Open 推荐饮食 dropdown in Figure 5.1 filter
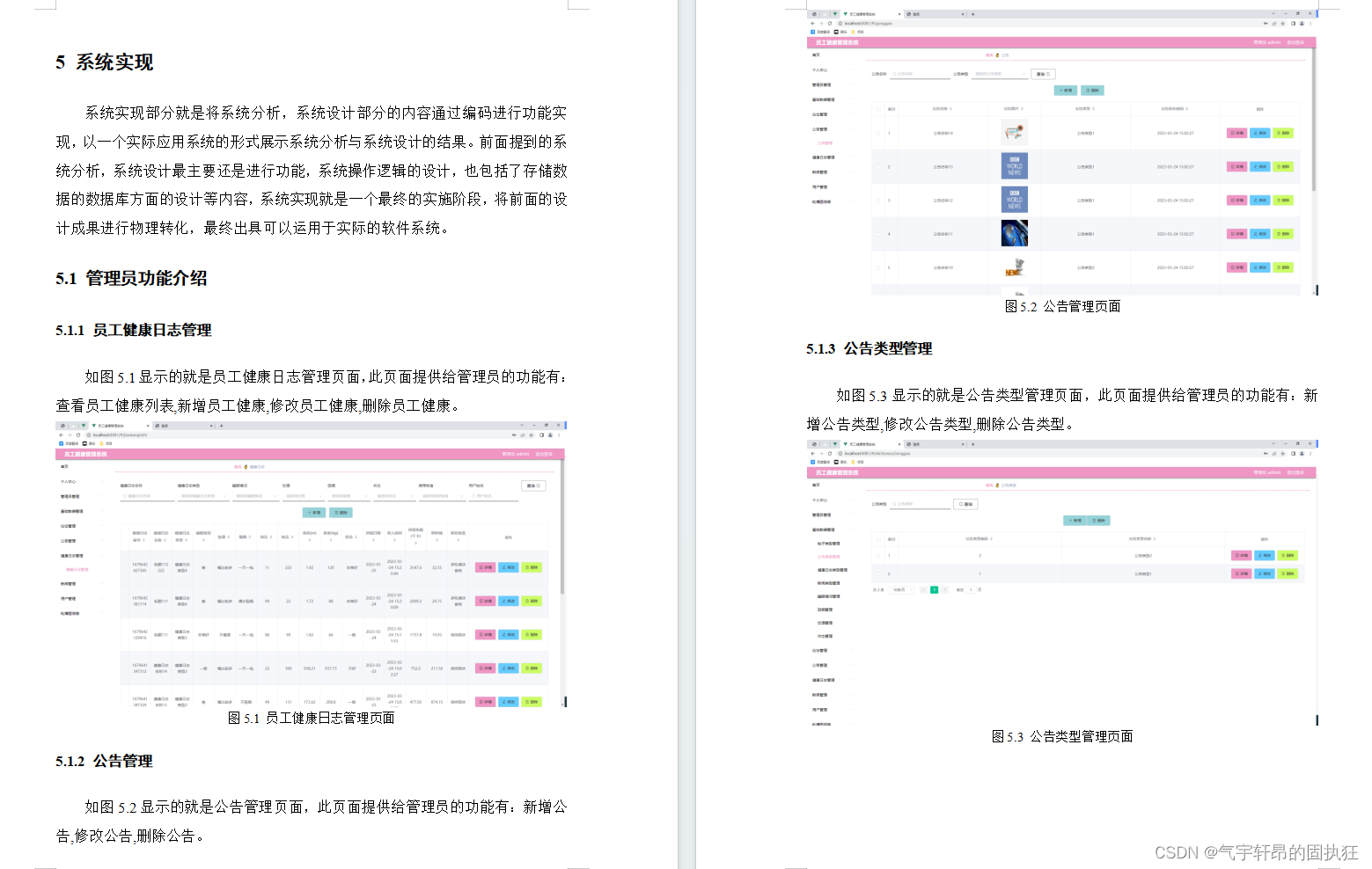This screenshot has height=869, width=1372. [441, 496]
